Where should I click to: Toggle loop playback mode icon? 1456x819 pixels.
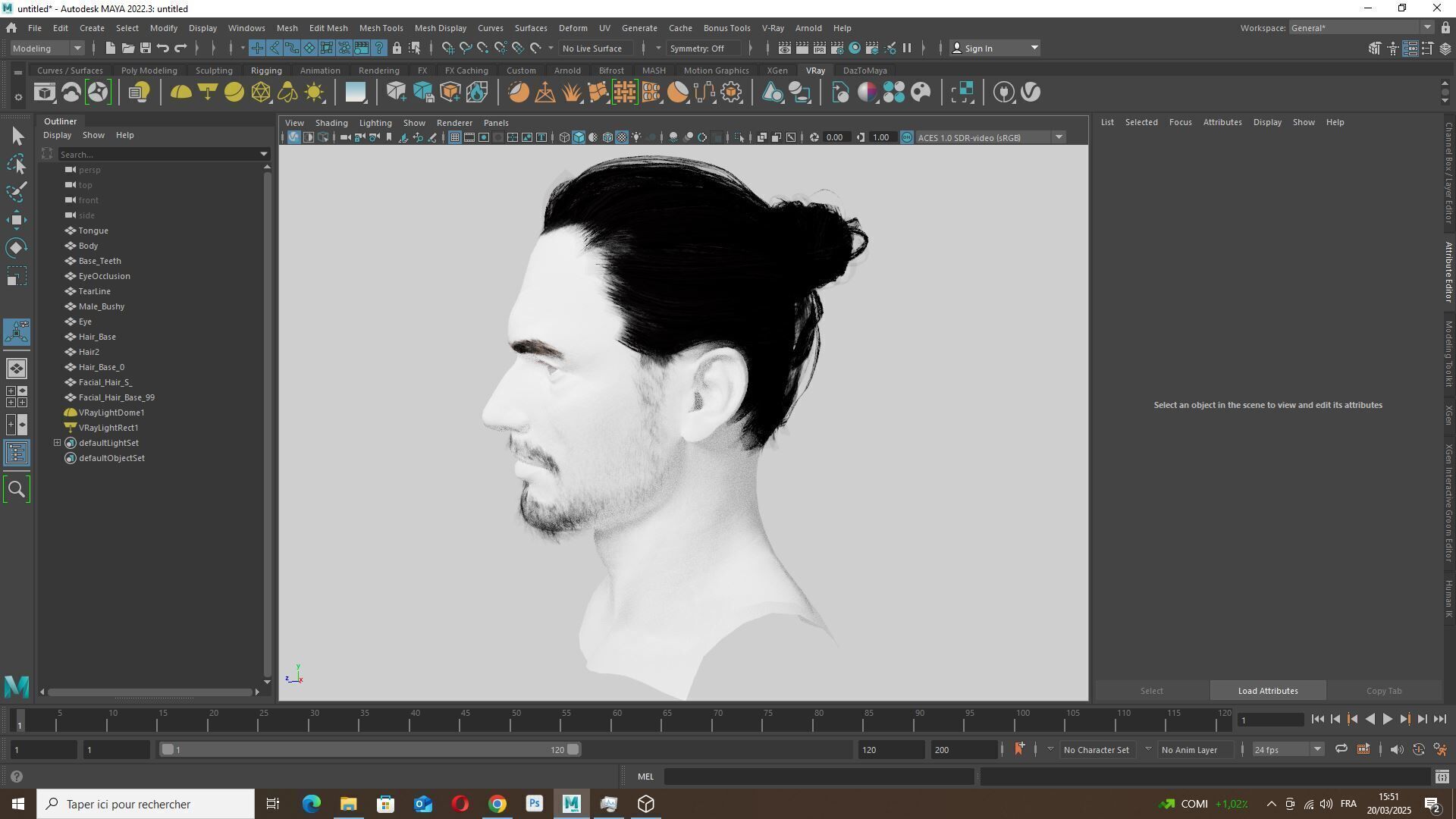(x=1341, y=749)
